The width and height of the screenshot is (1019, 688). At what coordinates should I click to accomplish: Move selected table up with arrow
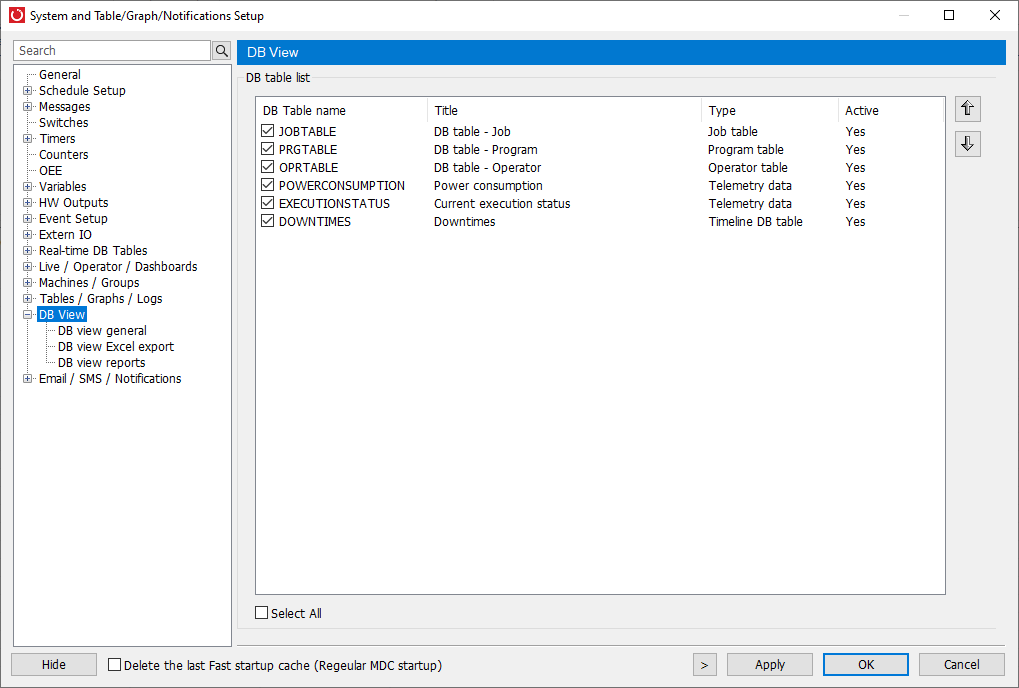tap(968, 108)
